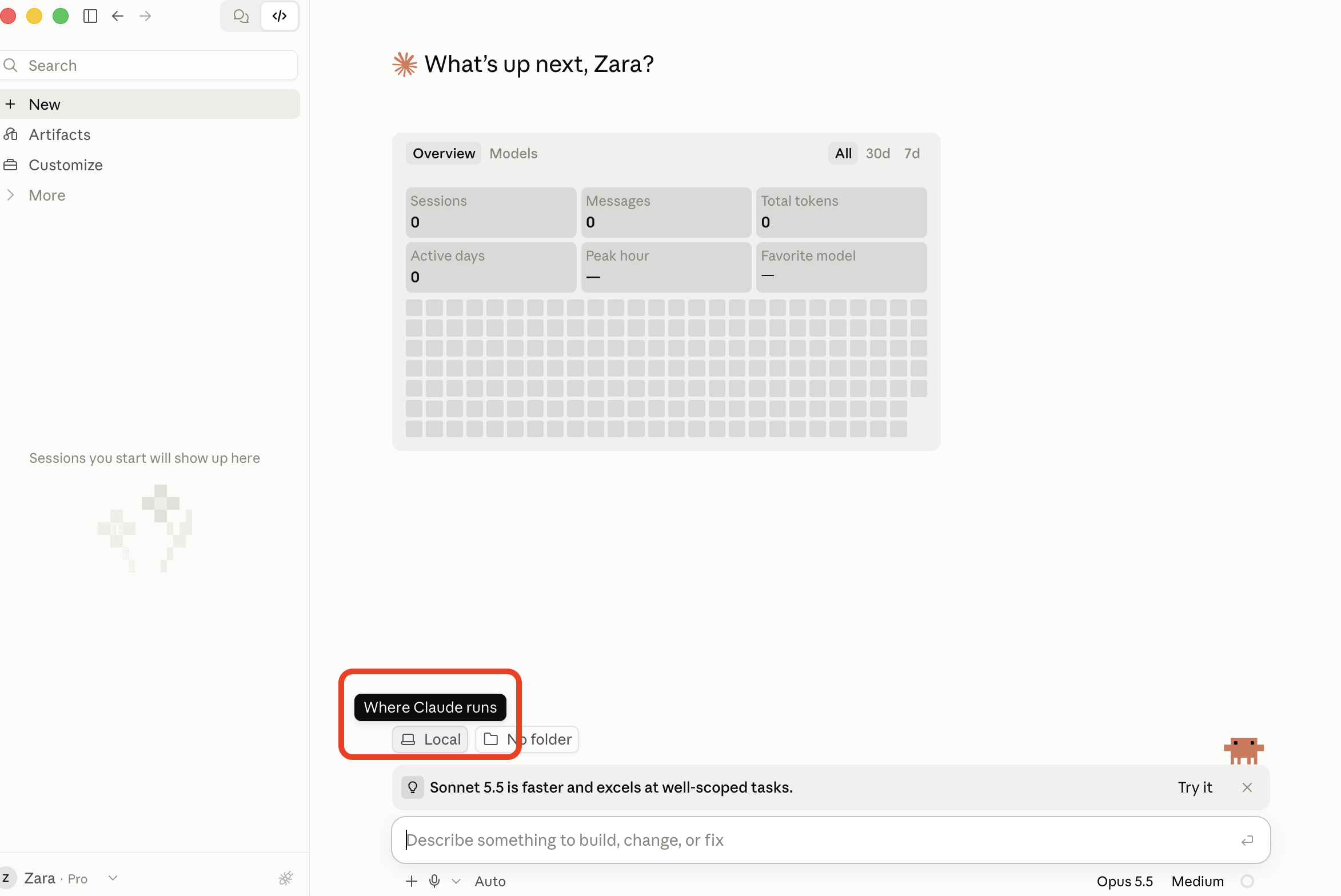Open Customize in the sidebar
Viewport: 1341px width, 896px height.
click(149, 165)
